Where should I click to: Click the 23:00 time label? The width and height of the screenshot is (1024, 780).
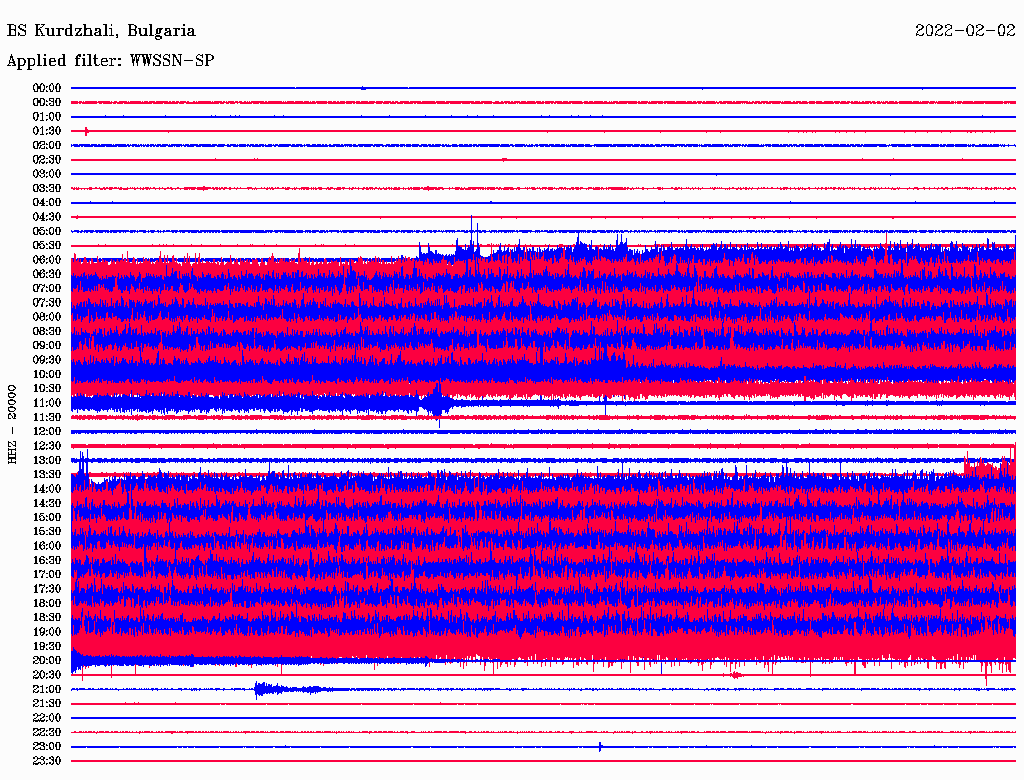click(47, 747)
